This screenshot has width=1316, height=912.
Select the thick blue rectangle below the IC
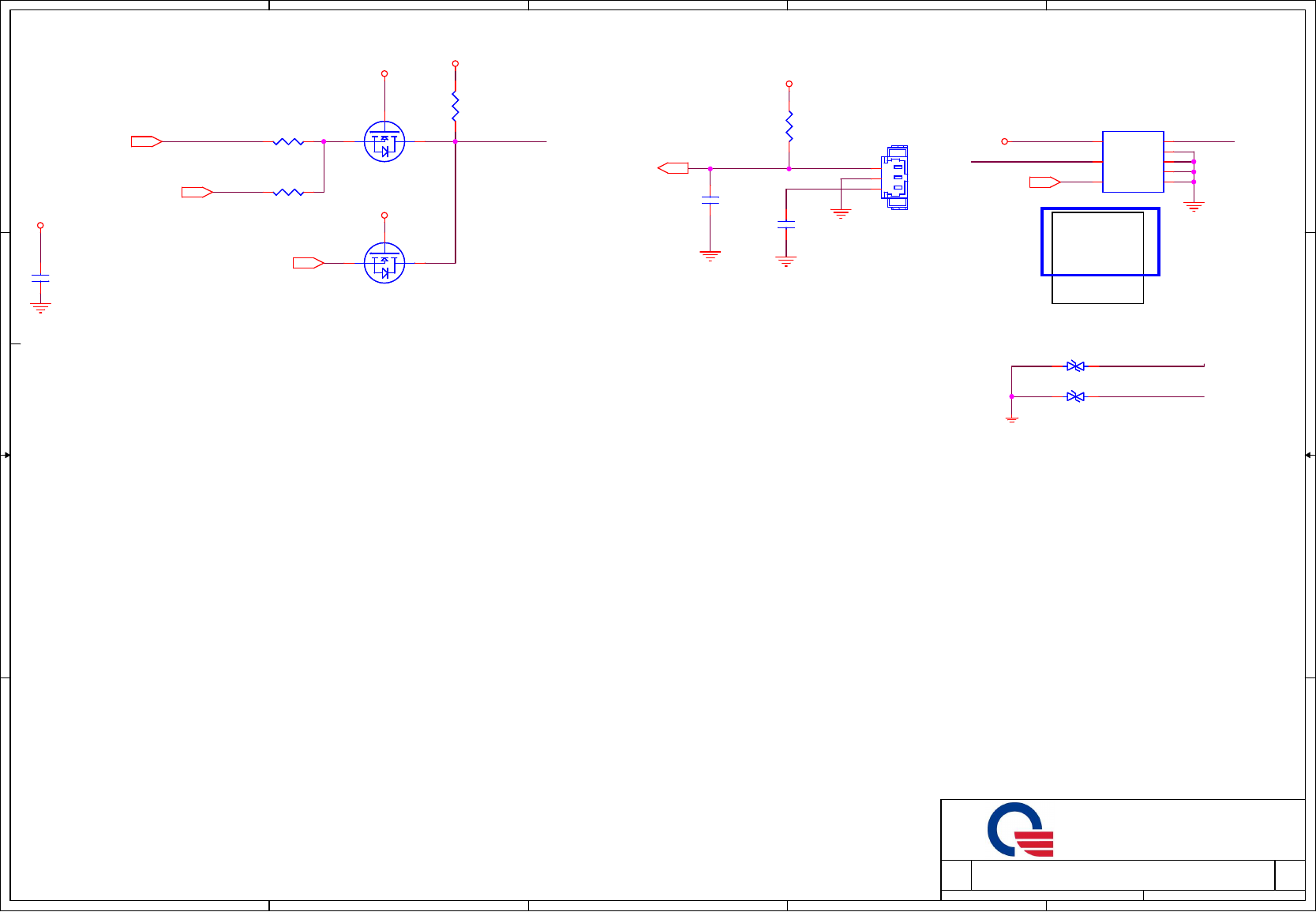coord(1100,242)
